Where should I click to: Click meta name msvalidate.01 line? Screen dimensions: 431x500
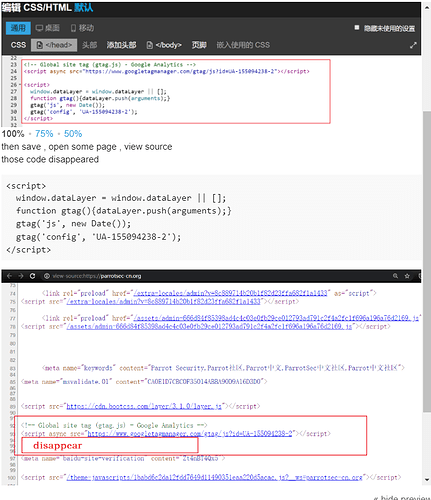pyautogui.click(x=144, y=381)
